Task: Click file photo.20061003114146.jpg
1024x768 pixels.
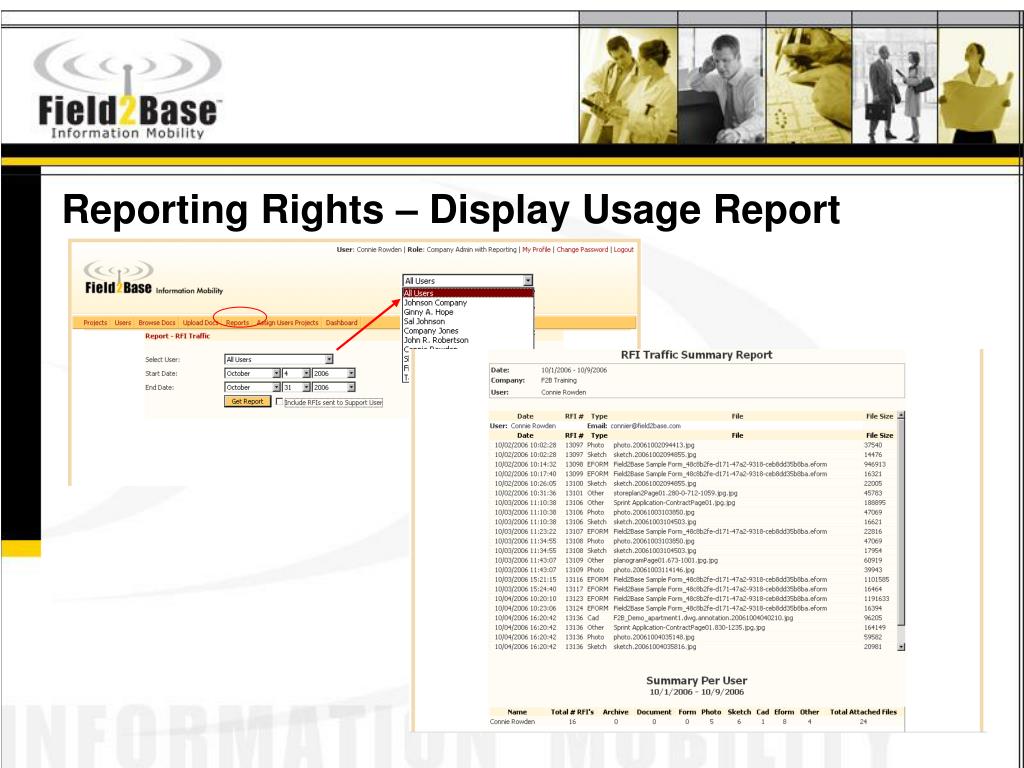Action: (654, 569)
